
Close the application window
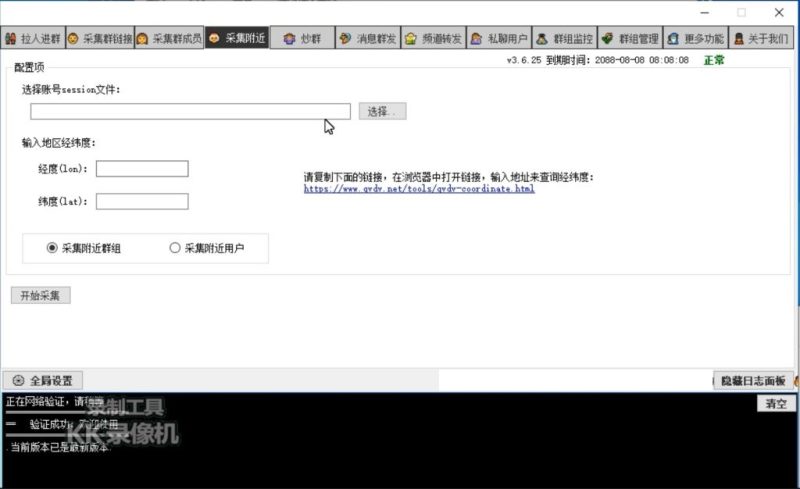tap(779, 13)
